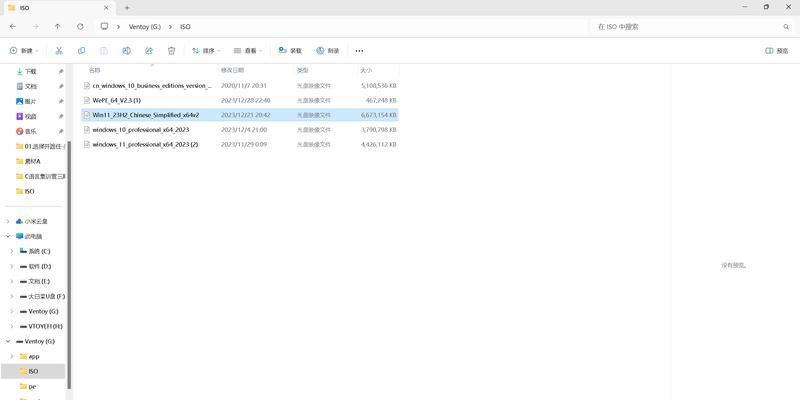Click the Share icon in toolbar
The image size is (800, 400).
click(149, 51)
